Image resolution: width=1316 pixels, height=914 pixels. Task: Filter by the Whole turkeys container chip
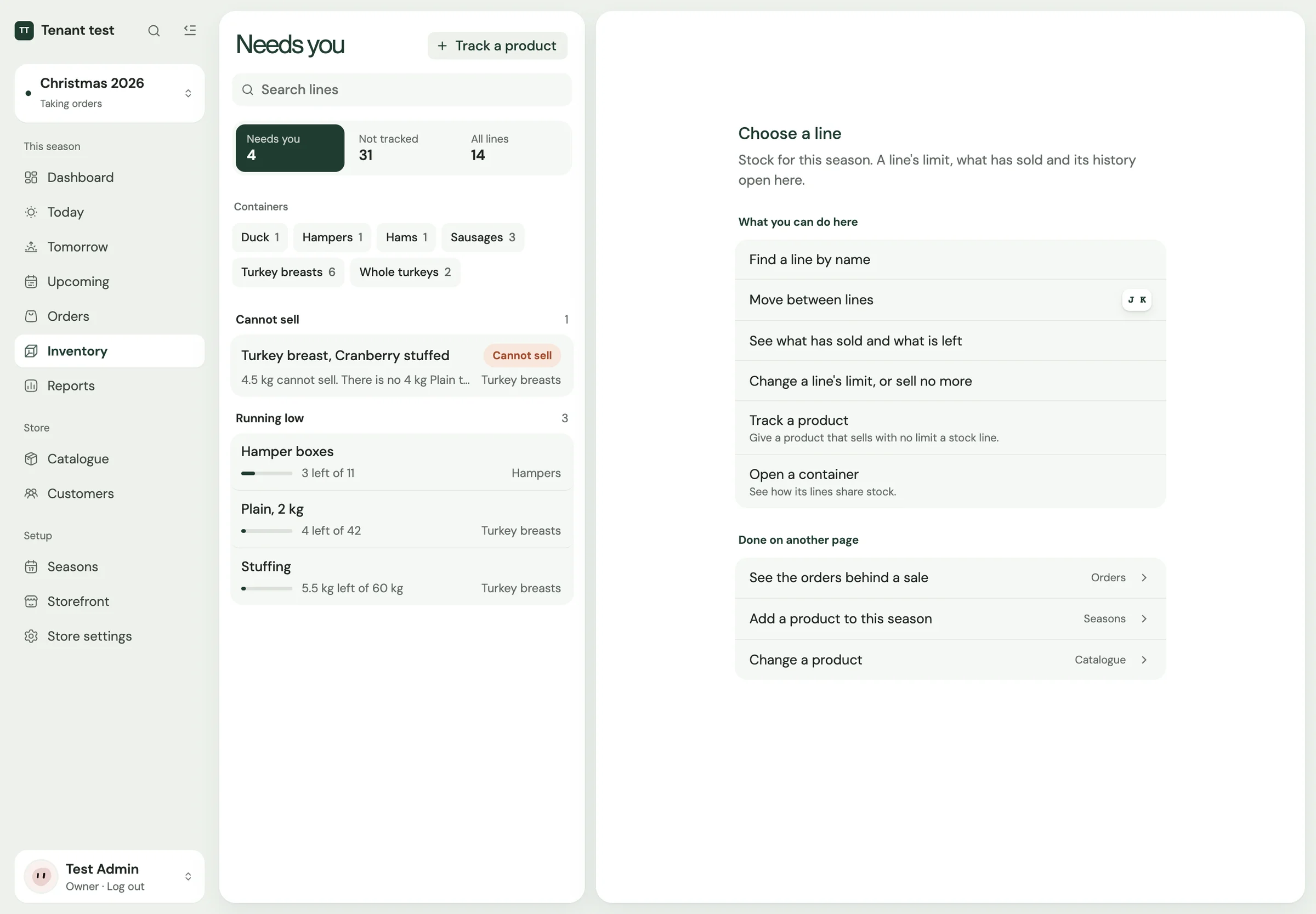coord(405,273)
